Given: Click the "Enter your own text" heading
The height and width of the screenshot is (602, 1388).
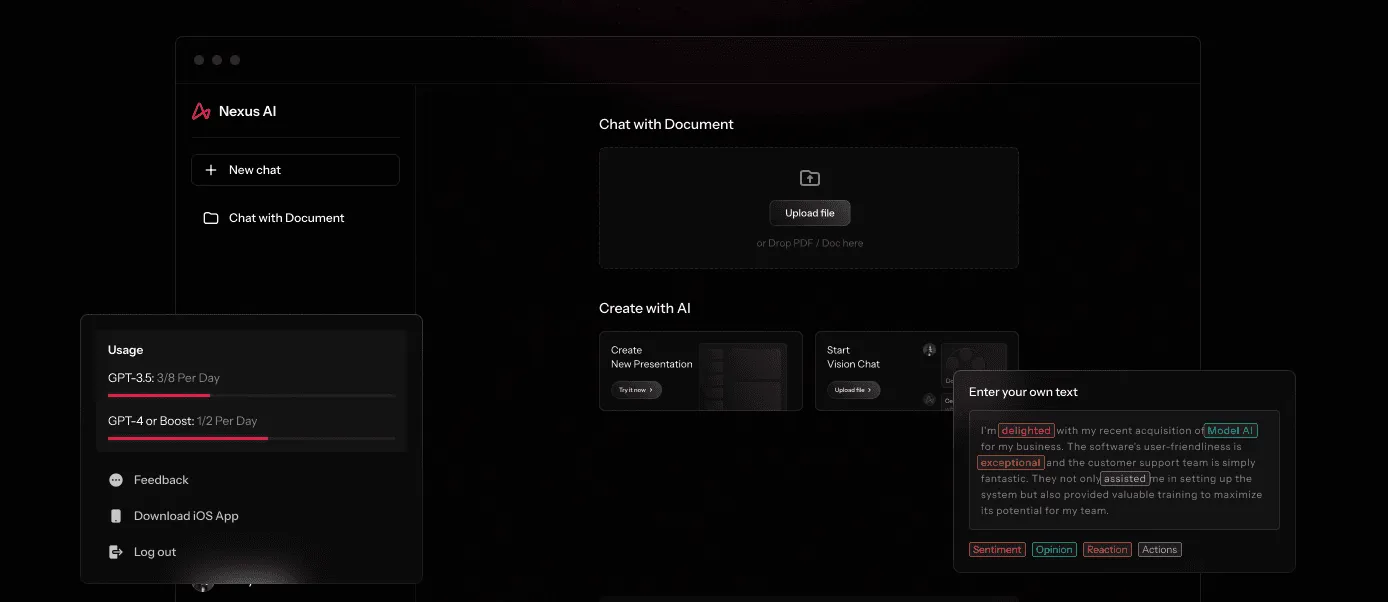Looking at the screenshot, I should (x=1023, y=392).
